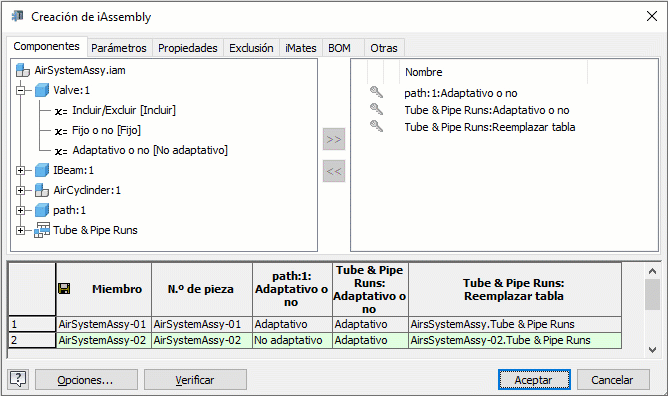The width and height of the screenshot is (668, 396).
Task: Open the Parámetros tab
Action: coord(119,48)
